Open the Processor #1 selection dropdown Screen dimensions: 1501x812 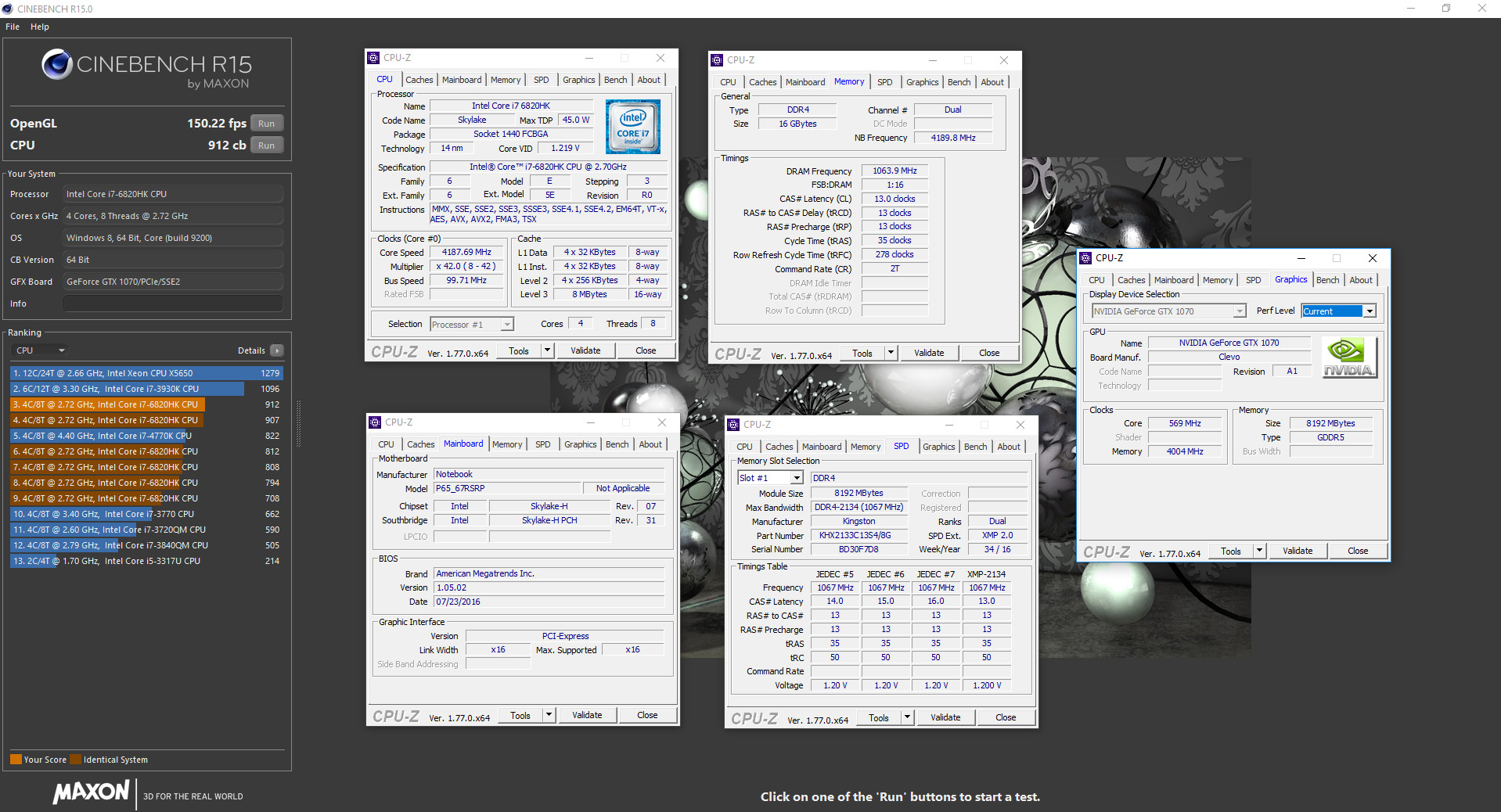pos(471,325)
